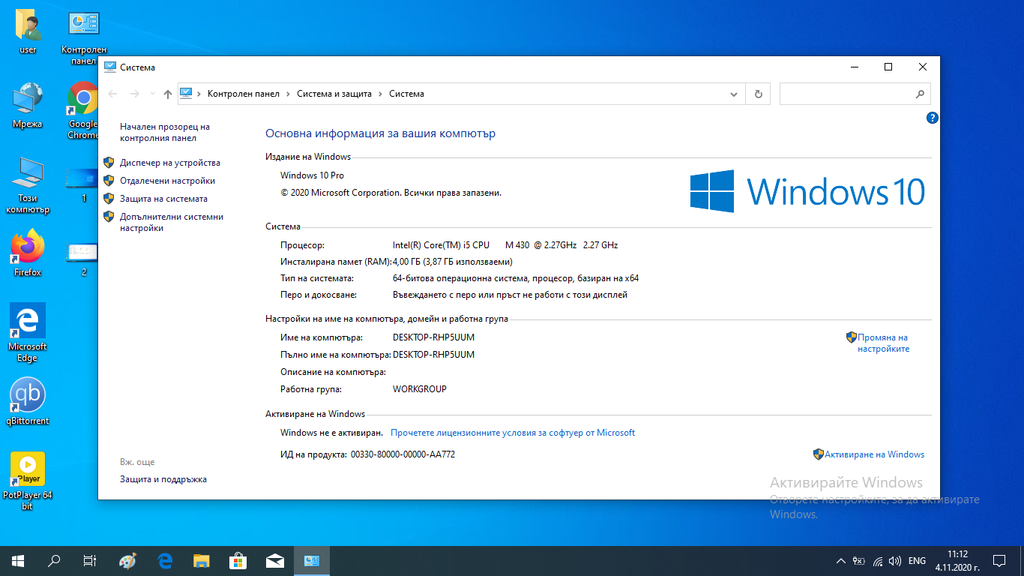Click Активиране на Windows link
This screenshot has width=1024, height=576.
click(x=874, y=455)
